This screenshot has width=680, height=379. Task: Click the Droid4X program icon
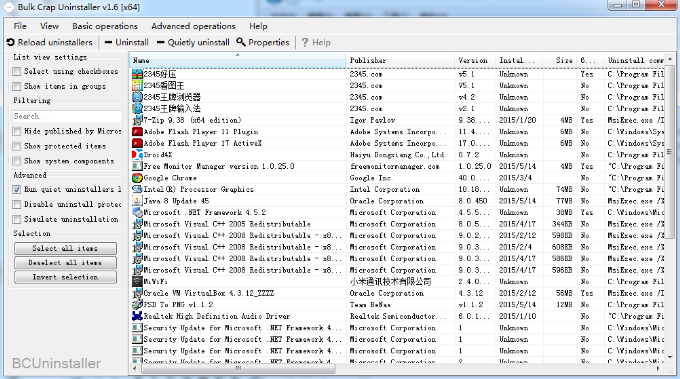[x=137, y=155]
